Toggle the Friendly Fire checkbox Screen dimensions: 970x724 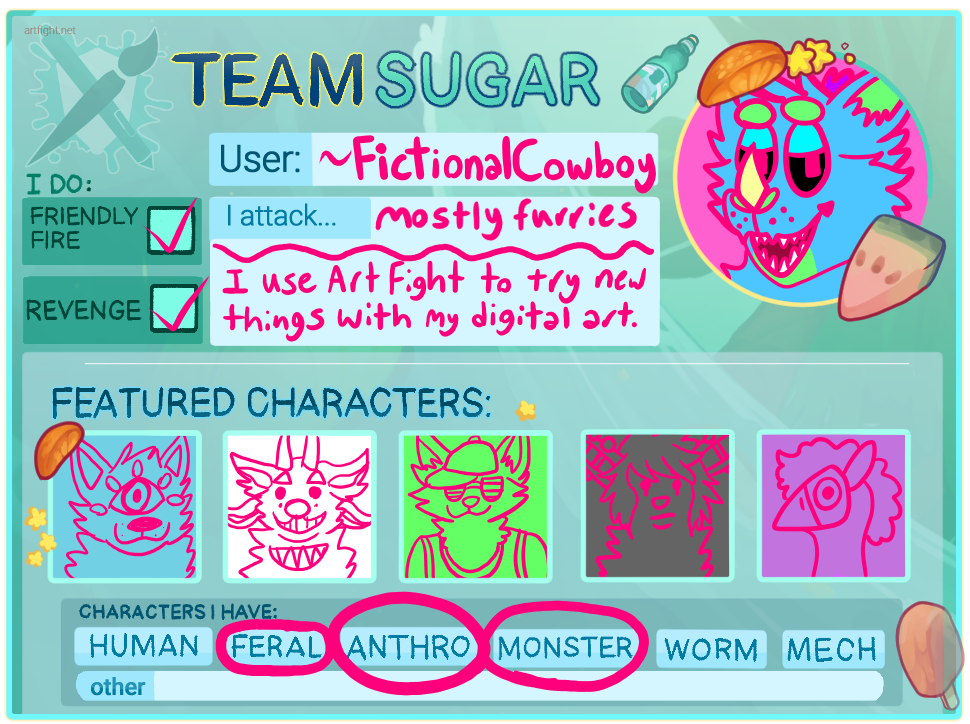pyautogui.click(x=171, y=230)
